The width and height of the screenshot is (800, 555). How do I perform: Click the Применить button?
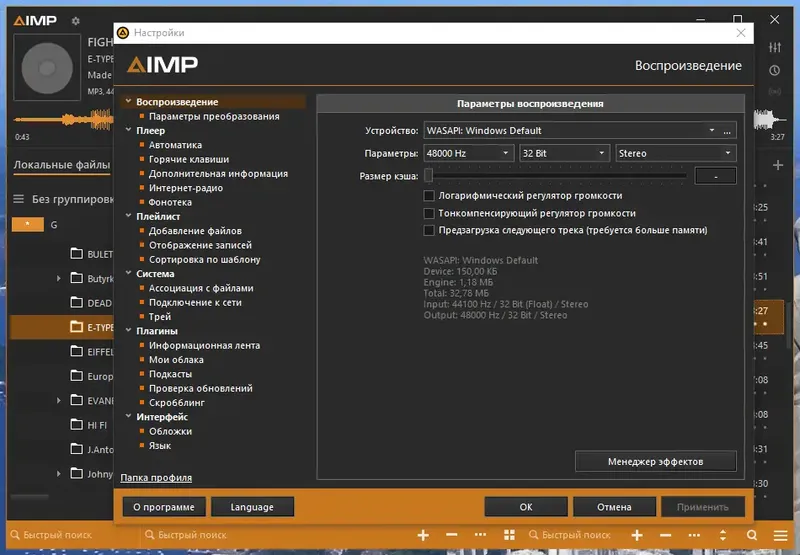(703, 507)
